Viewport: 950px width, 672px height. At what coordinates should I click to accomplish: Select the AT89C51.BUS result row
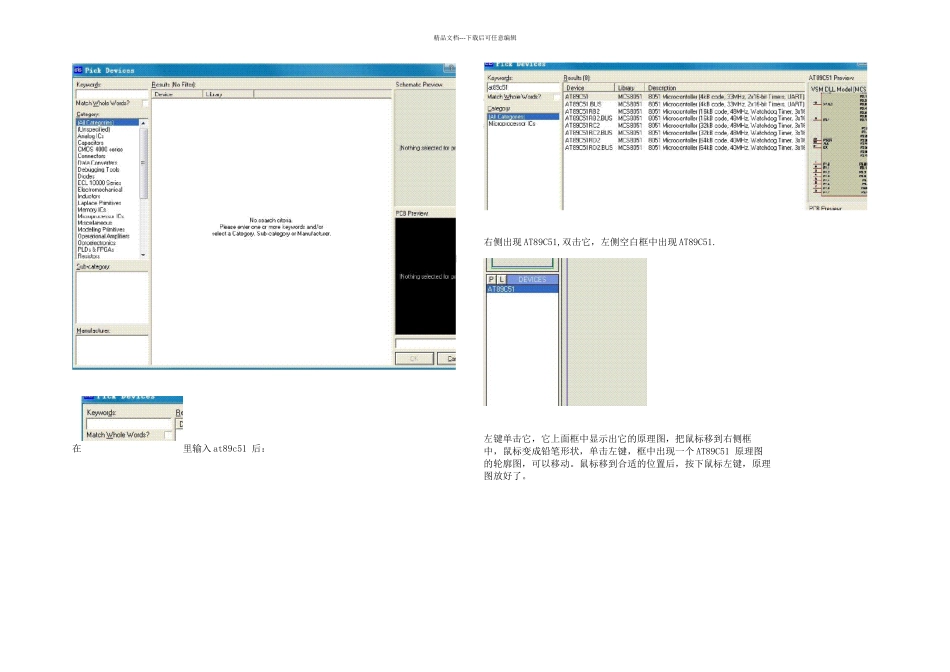[684, 104]
